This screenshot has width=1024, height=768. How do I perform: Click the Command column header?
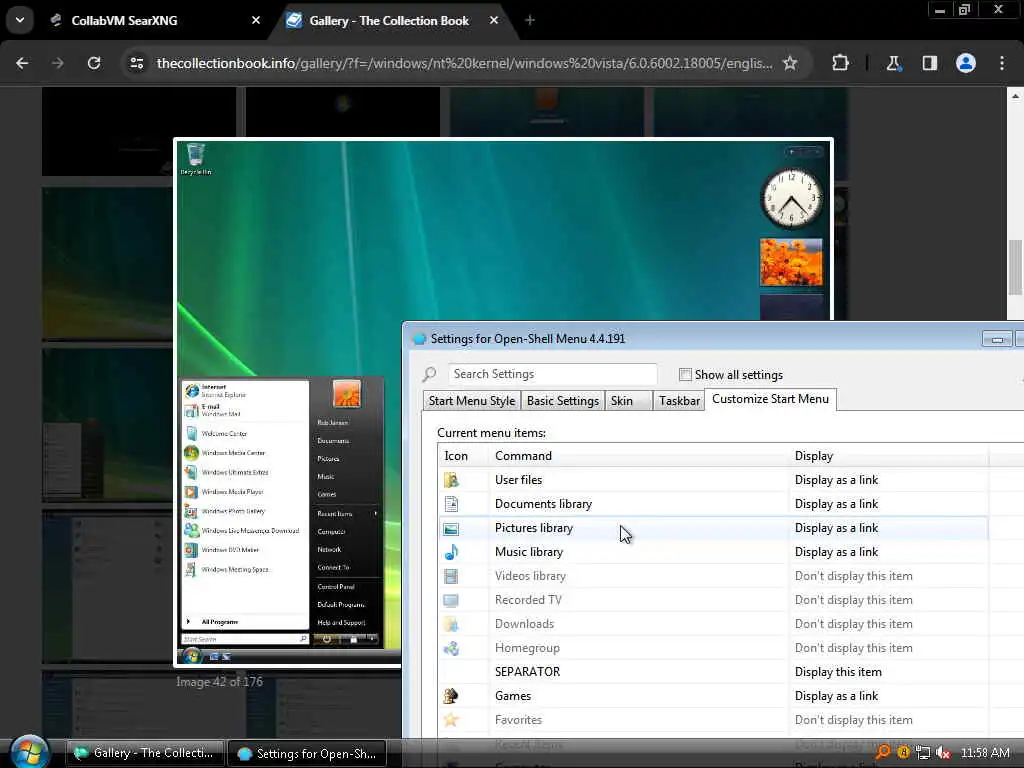coord(639,456)
